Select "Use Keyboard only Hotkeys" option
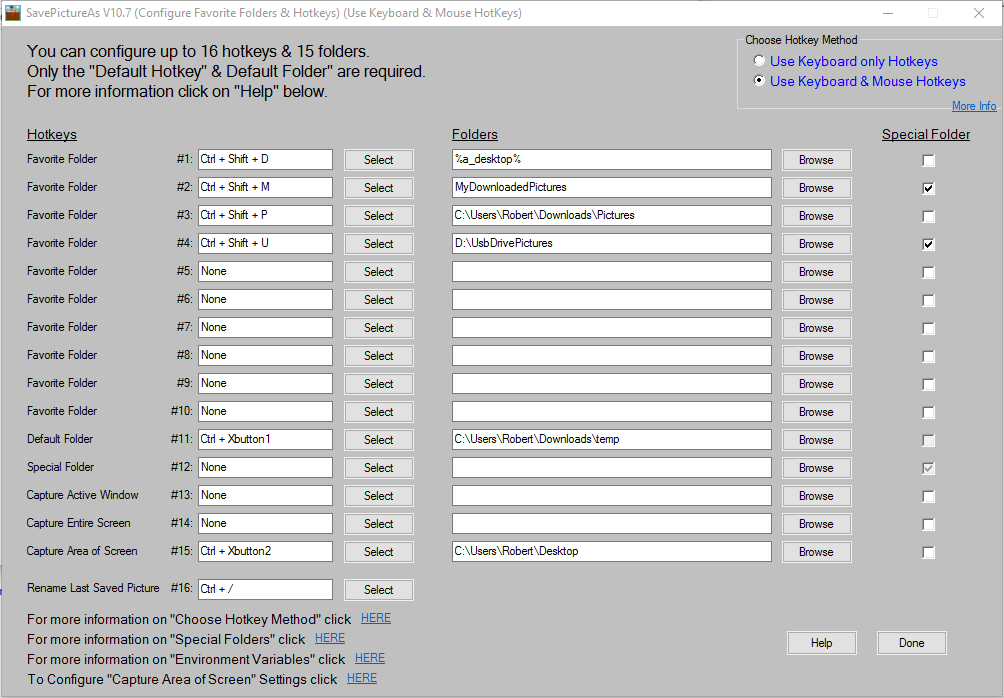The image size is (1004, 698). click(x=759, y=61)
